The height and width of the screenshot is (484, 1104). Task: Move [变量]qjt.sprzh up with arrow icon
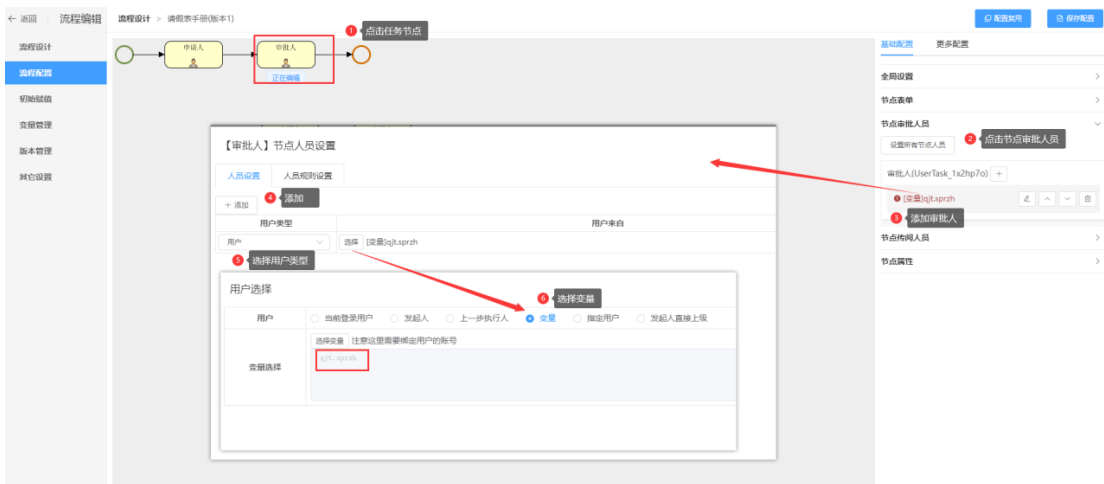[x=1047, y=199]
